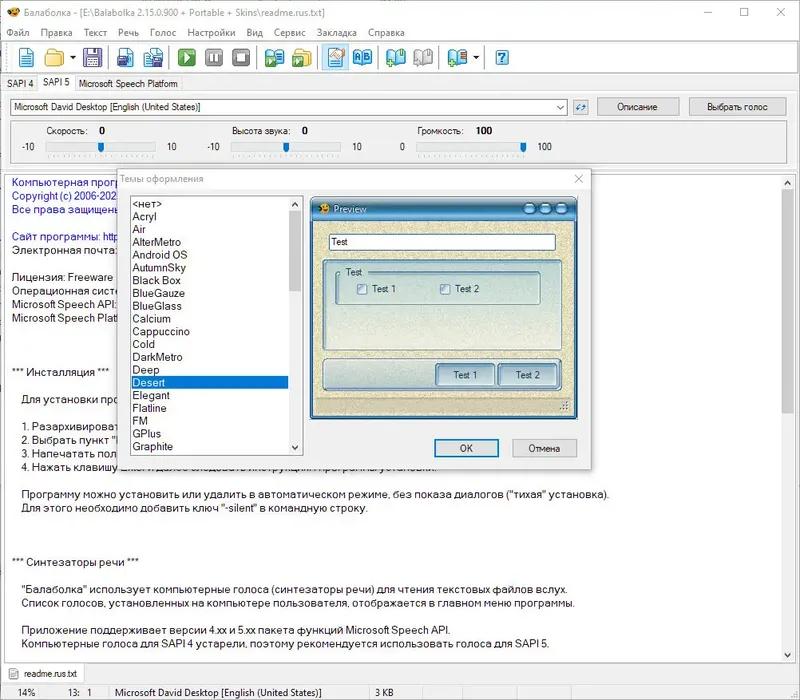This screenshot has height=700, width=800.
Task: Click Balabolka app icon in title bar
Action: pos(13,12)
